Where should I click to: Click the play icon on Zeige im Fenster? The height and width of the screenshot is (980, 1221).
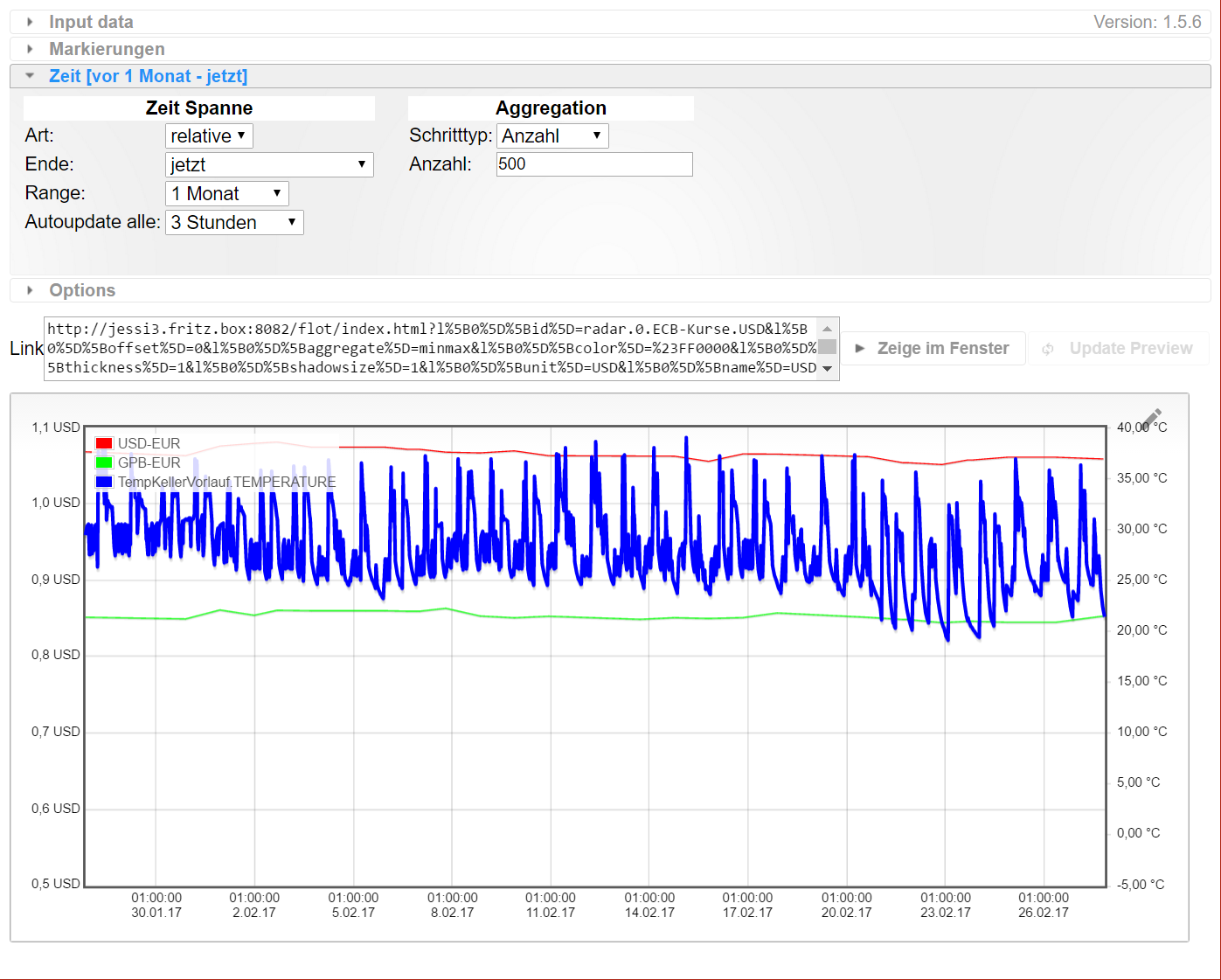point(860,348)
